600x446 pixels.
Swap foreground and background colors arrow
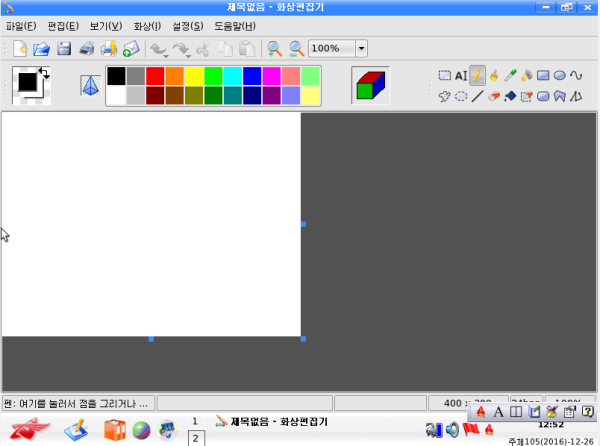[x=43, y=71]
